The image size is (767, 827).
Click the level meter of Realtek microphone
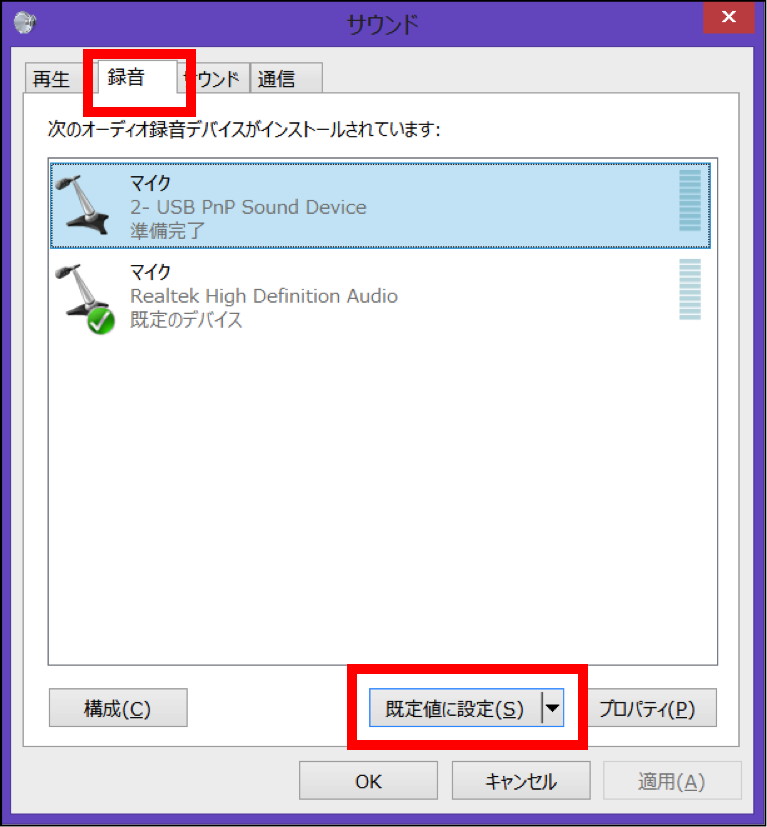689,289
